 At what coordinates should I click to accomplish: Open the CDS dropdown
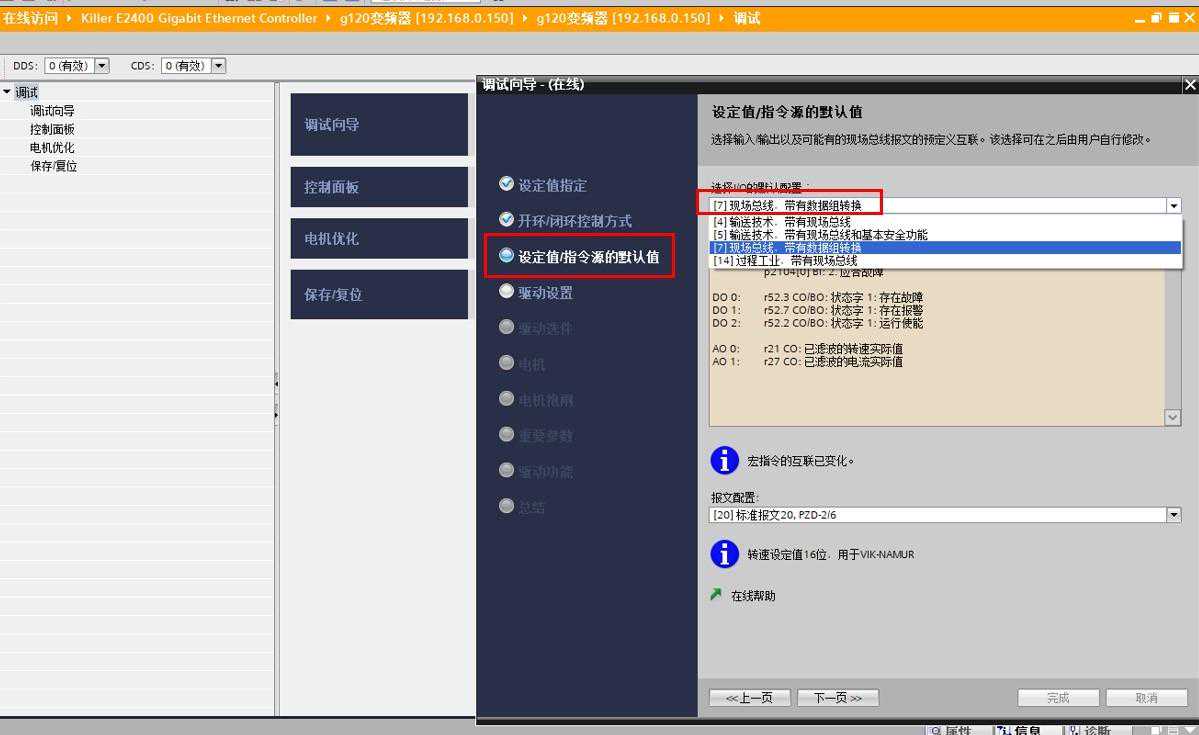click(218, 66)
